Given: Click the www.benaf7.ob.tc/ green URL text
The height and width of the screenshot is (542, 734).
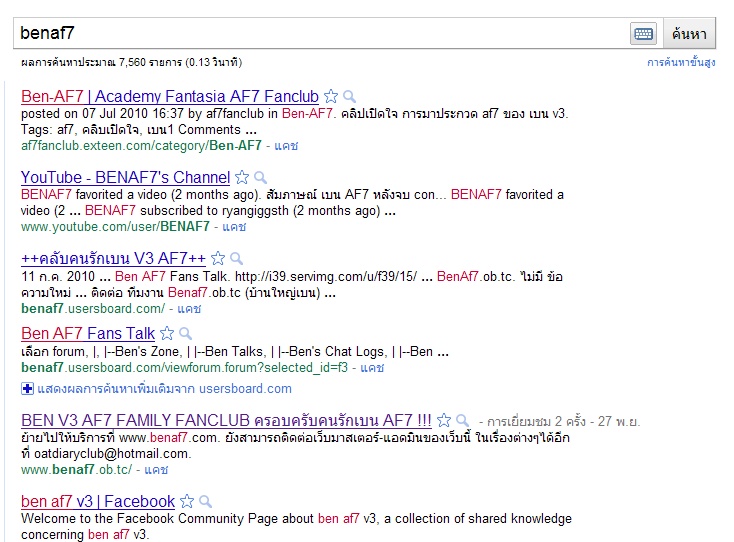Looking at the screenshot, I should click(77, 469).
